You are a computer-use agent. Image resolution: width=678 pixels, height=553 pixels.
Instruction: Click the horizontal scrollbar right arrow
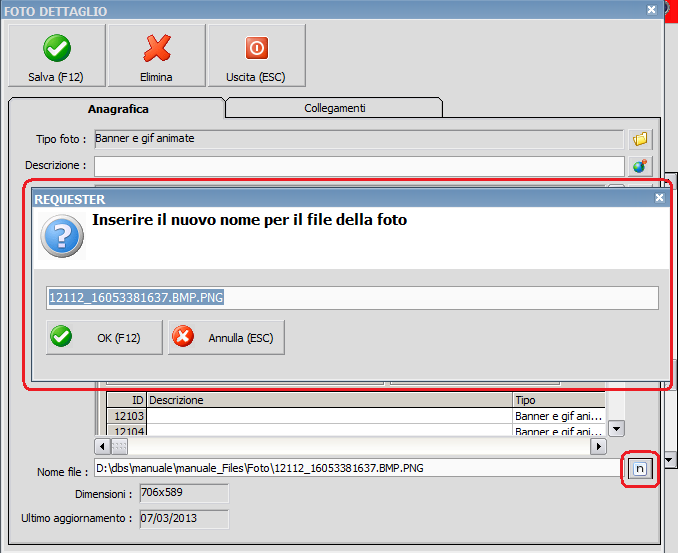pyautogui.click(x=598, y=446)
